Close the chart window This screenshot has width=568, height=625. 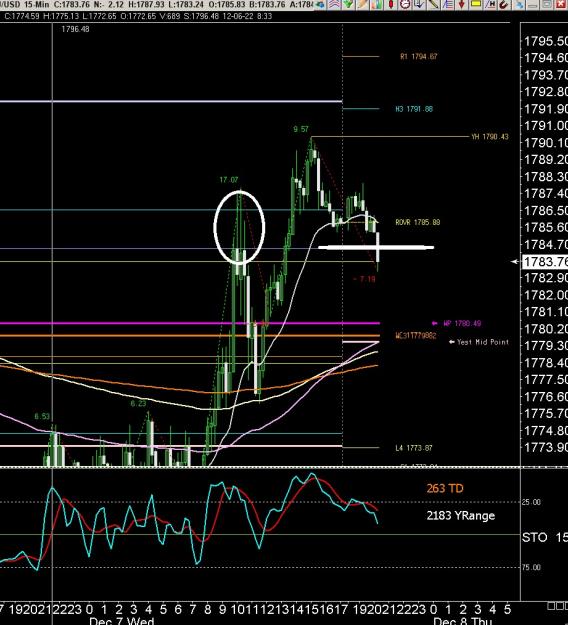tap(561, 4)
